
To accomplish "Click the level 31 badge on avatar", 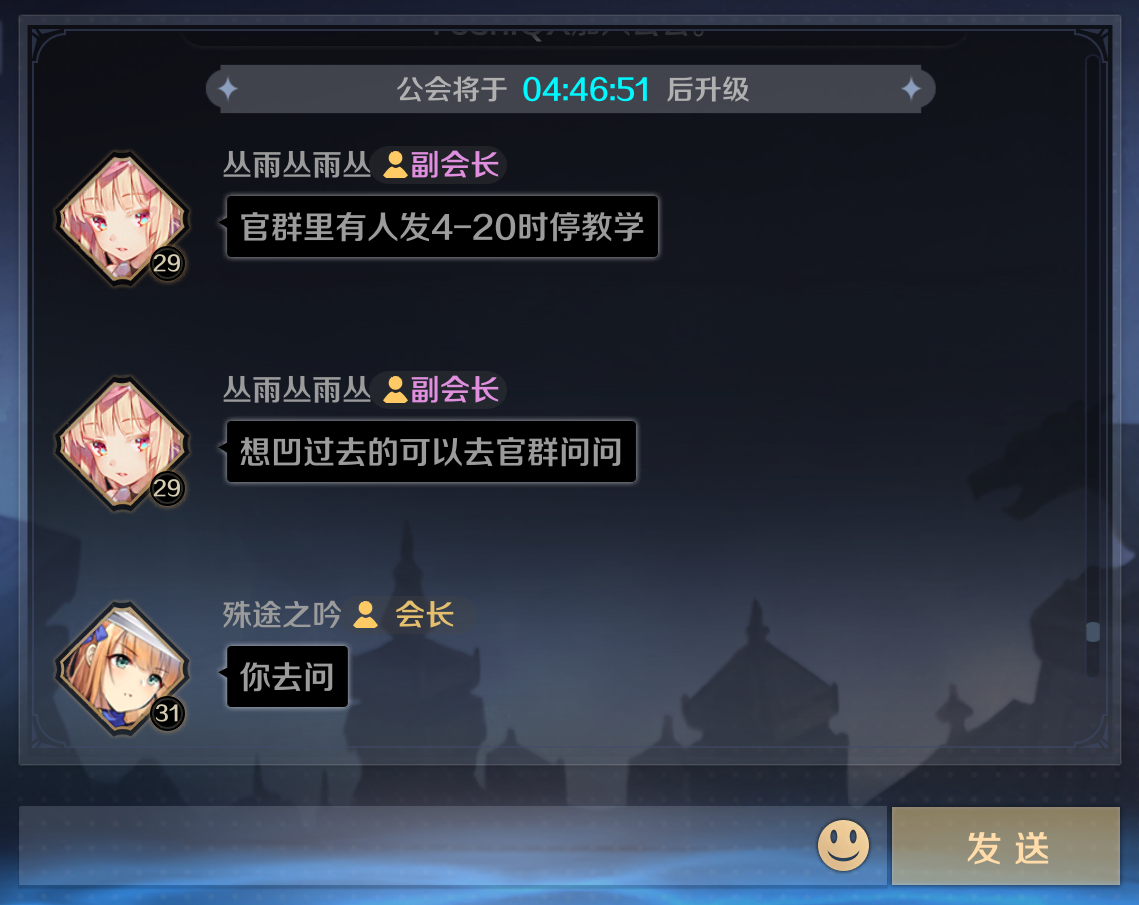I will (167, 713).
